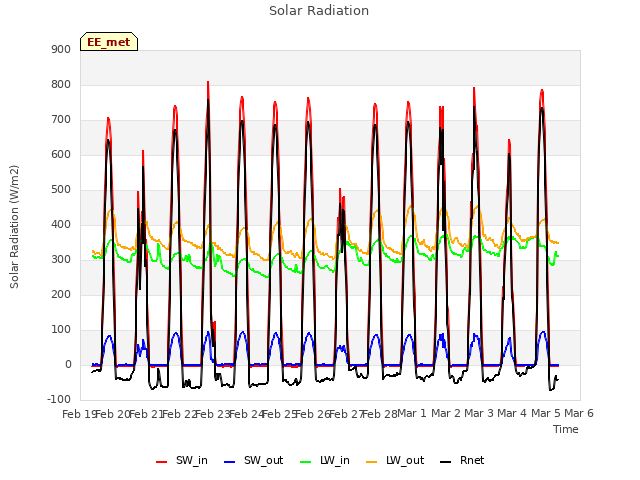Click the orange LW_out legend swatch
The width and height of the screenshot is (640, 480).
click(372, 462)
